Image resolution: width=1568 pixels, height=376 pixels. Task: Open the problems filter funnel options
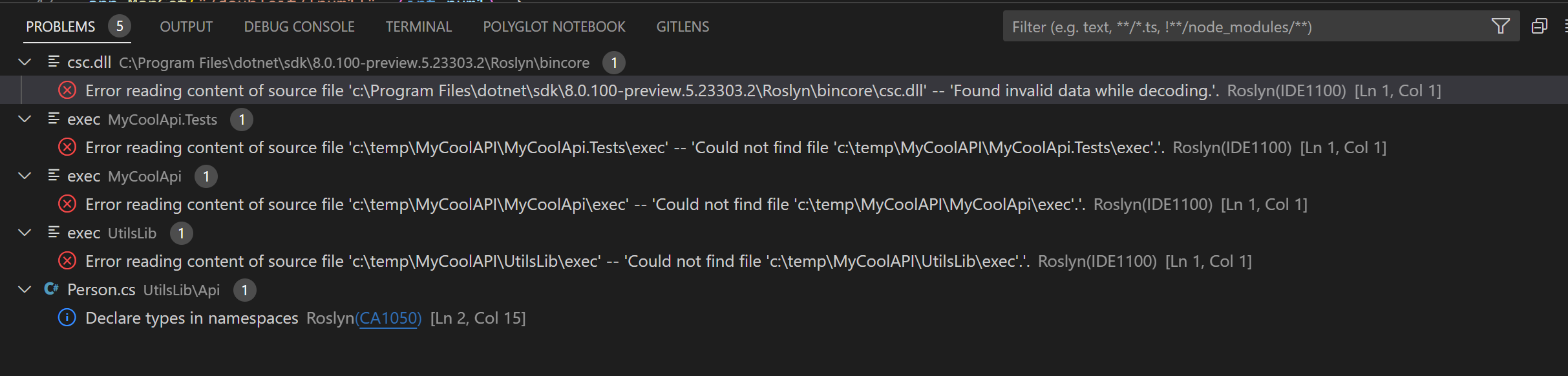coord(1499,26)
